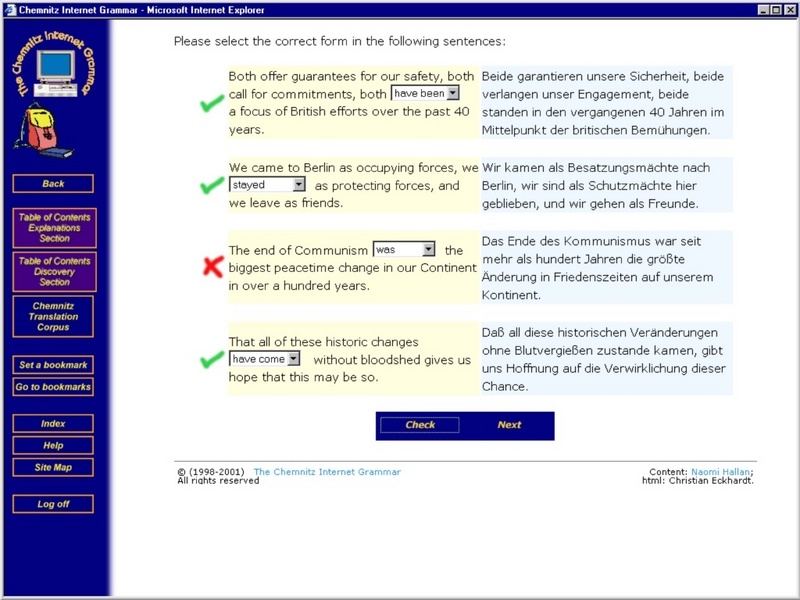Viewport: 800px width, 600px height.
Task: Click the 'html: Christian Eckhardt.' credit text
Action: coord(697,481)
